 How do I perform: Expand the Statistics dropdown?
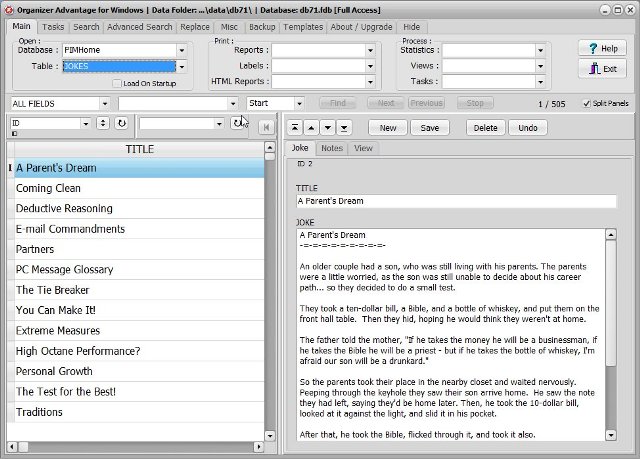pyautogui.click(x=540, y=51)
